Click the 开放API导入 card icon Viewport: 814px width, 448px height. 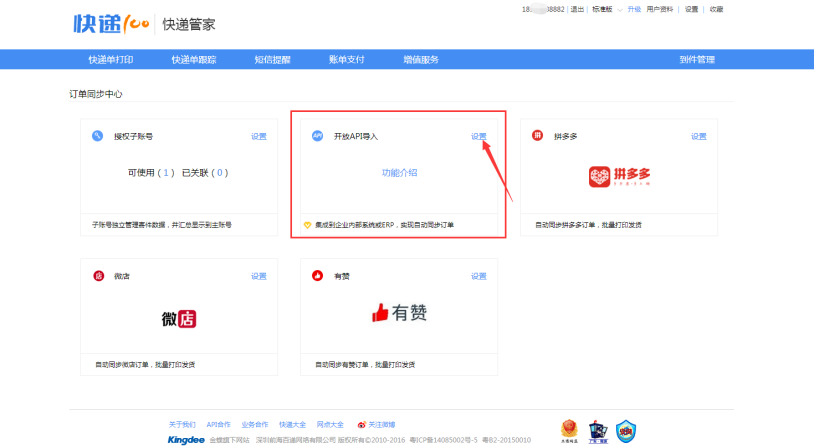tap(317, 136)
